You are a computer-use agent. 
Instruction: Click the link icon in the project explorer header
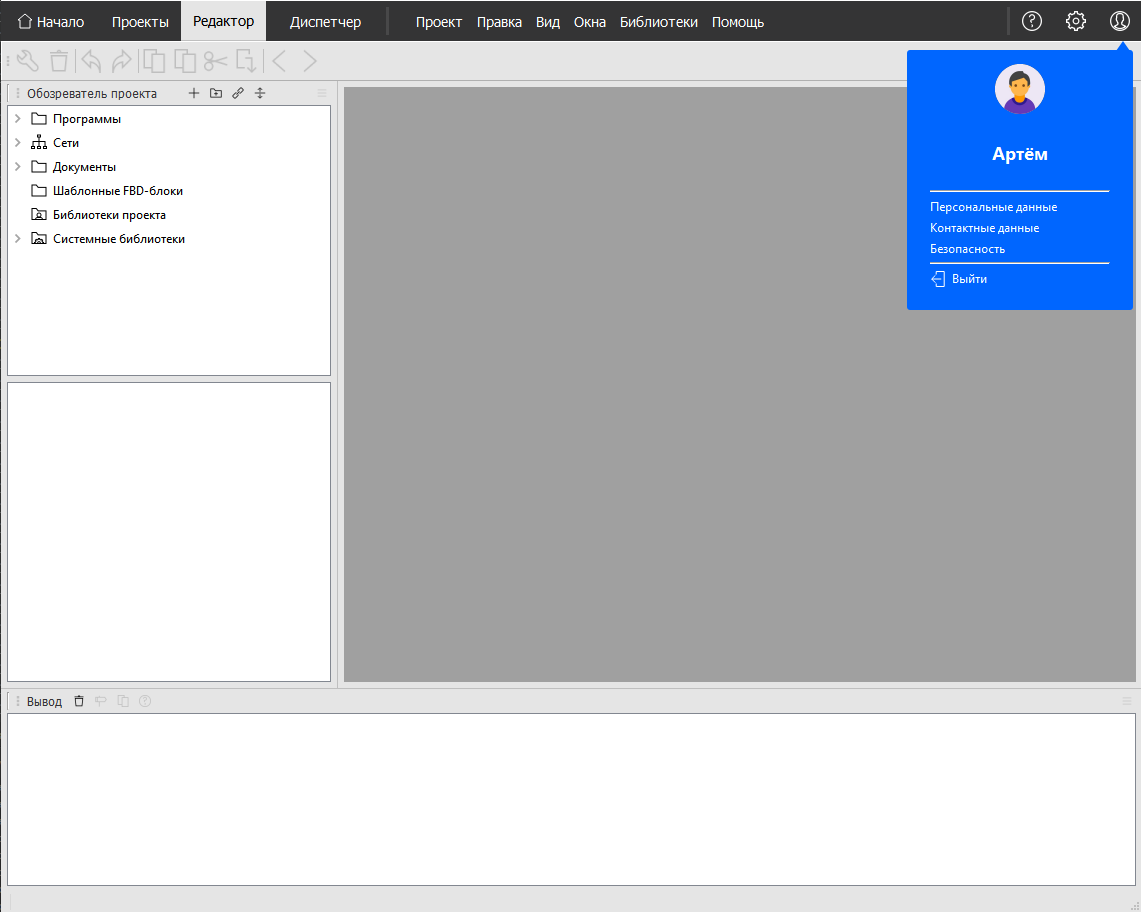238,93
